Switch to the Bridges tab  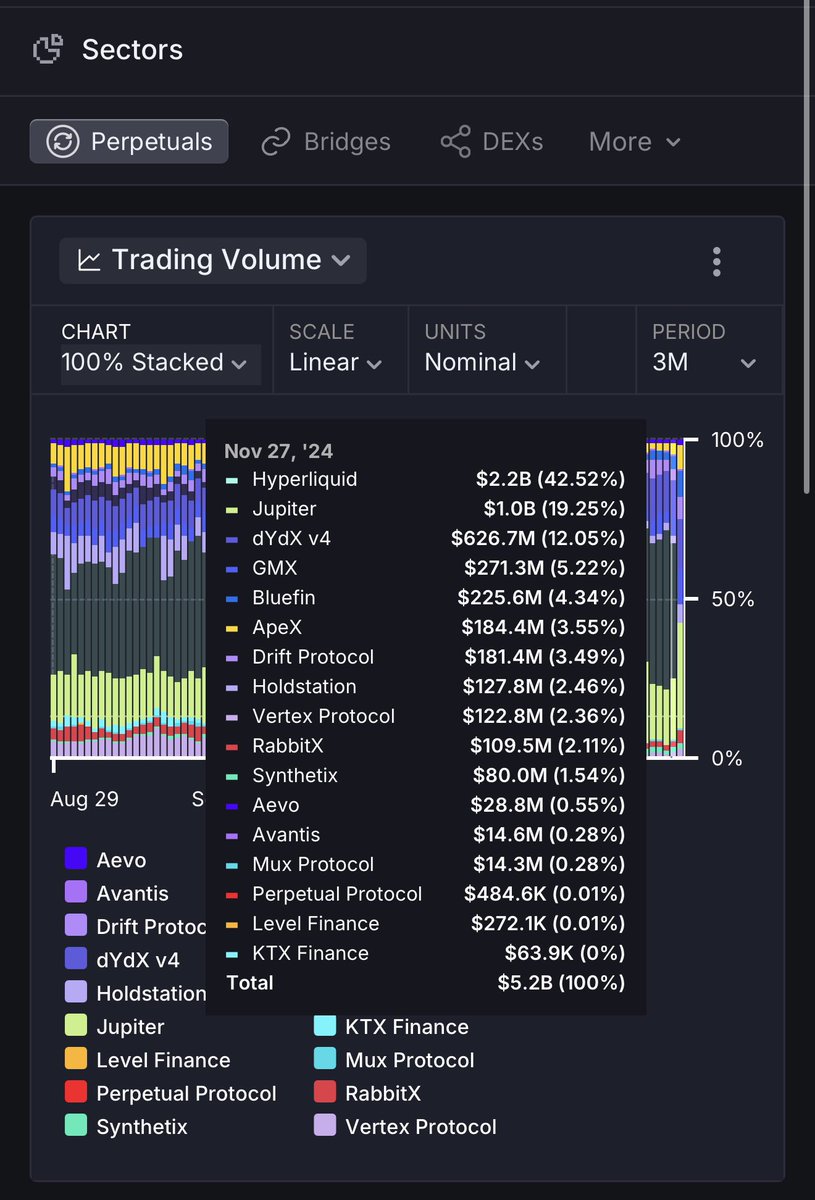(326, 142)
